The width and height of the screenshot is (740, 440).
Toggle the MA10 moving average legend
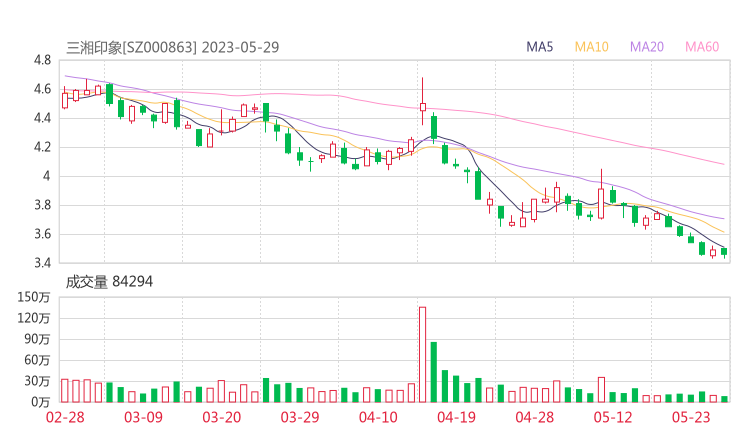coord(591,46)
